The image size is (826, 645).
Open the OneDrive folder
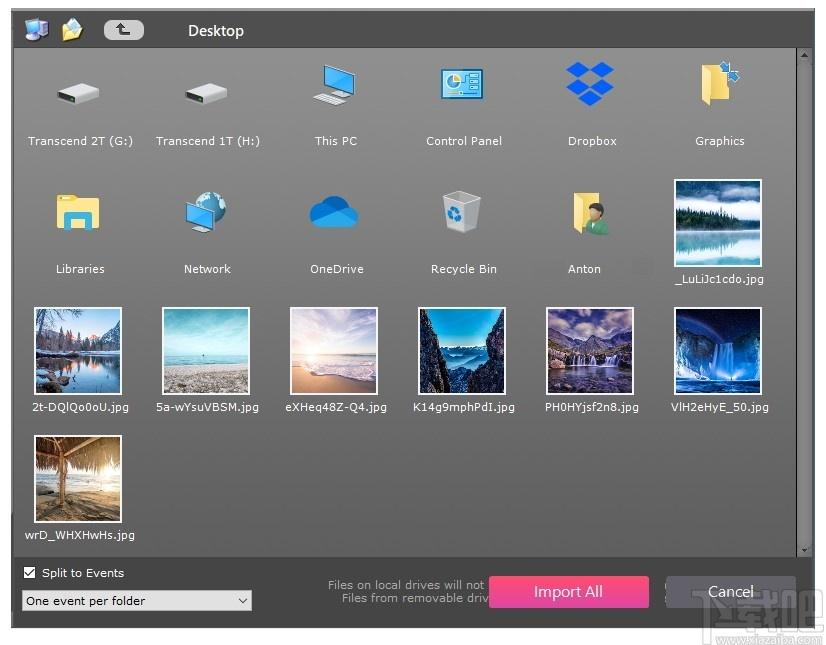pyautogui.click(x=334, y=212)
